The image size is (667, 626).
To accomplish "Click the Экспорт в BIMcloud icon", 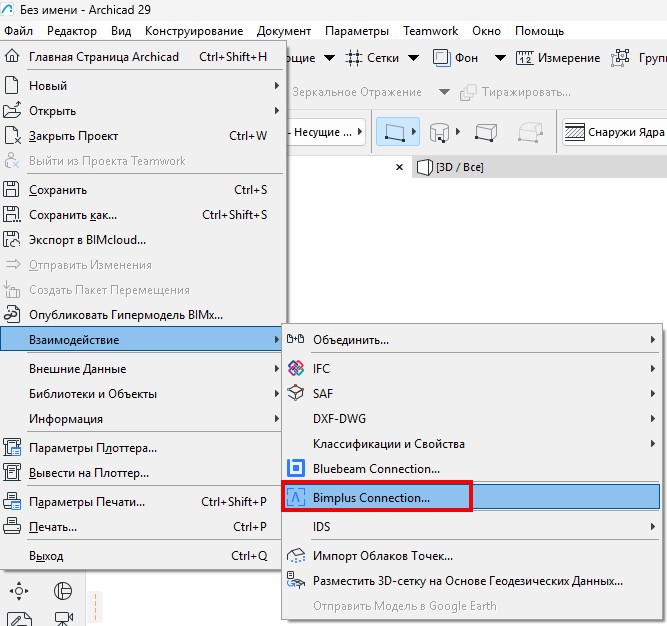I will tap(11, 239).
